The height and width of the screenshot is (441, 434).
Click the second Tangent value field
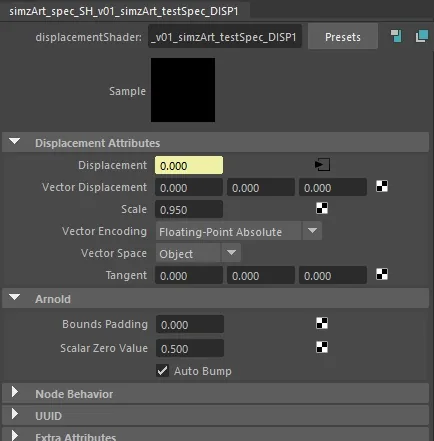coord(261,275)
